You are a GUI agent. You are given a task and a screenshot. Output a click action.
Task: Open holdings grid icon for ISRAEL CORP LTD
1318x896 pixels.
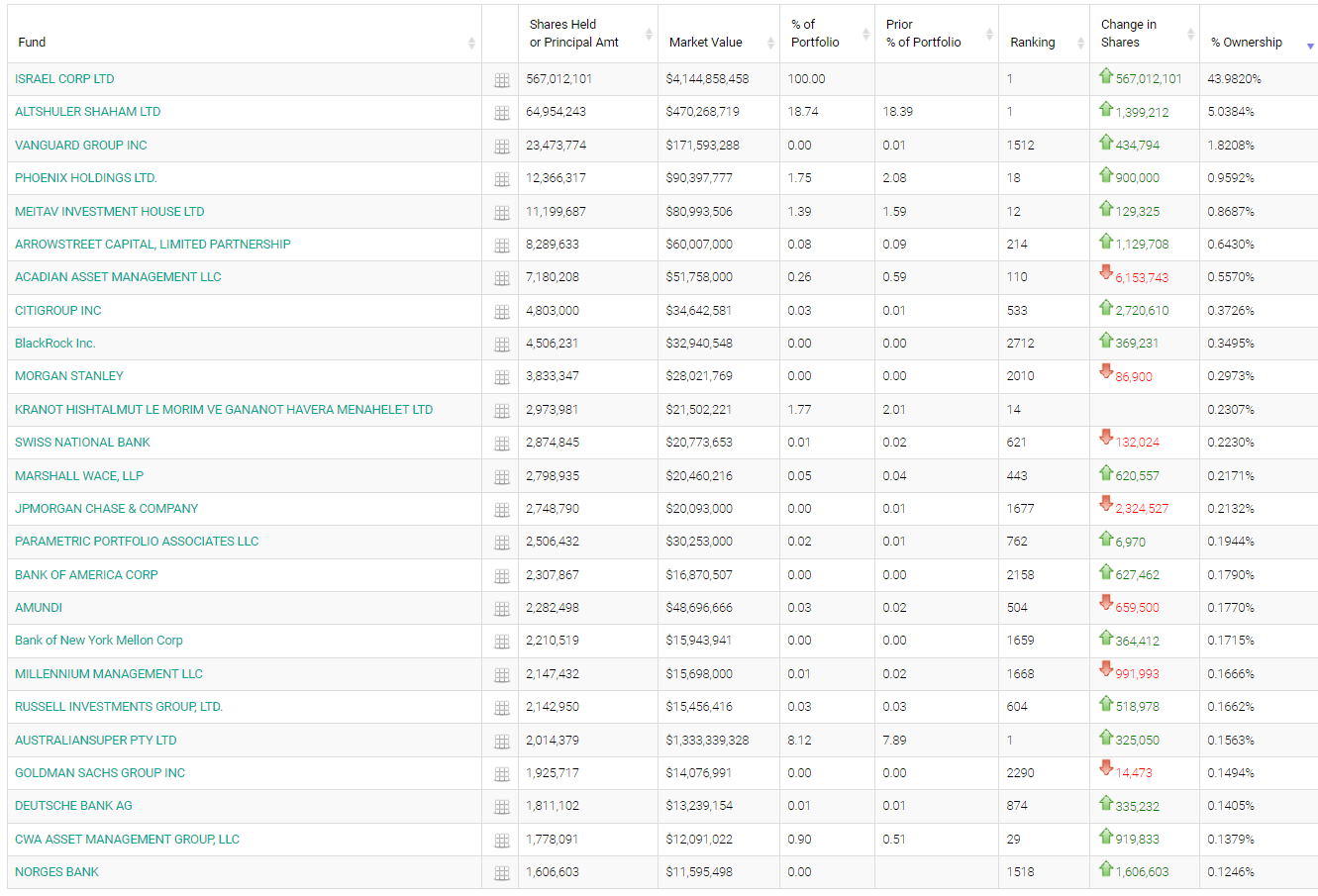click(x=502, y=80)
